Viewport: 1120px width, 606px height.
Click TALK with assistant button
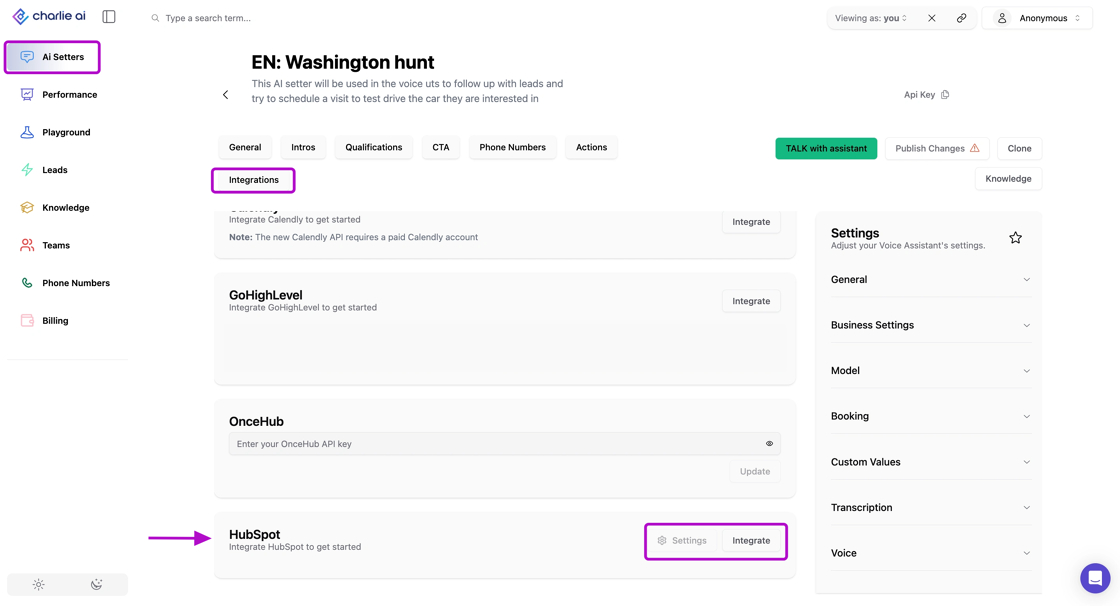[826, 149]
